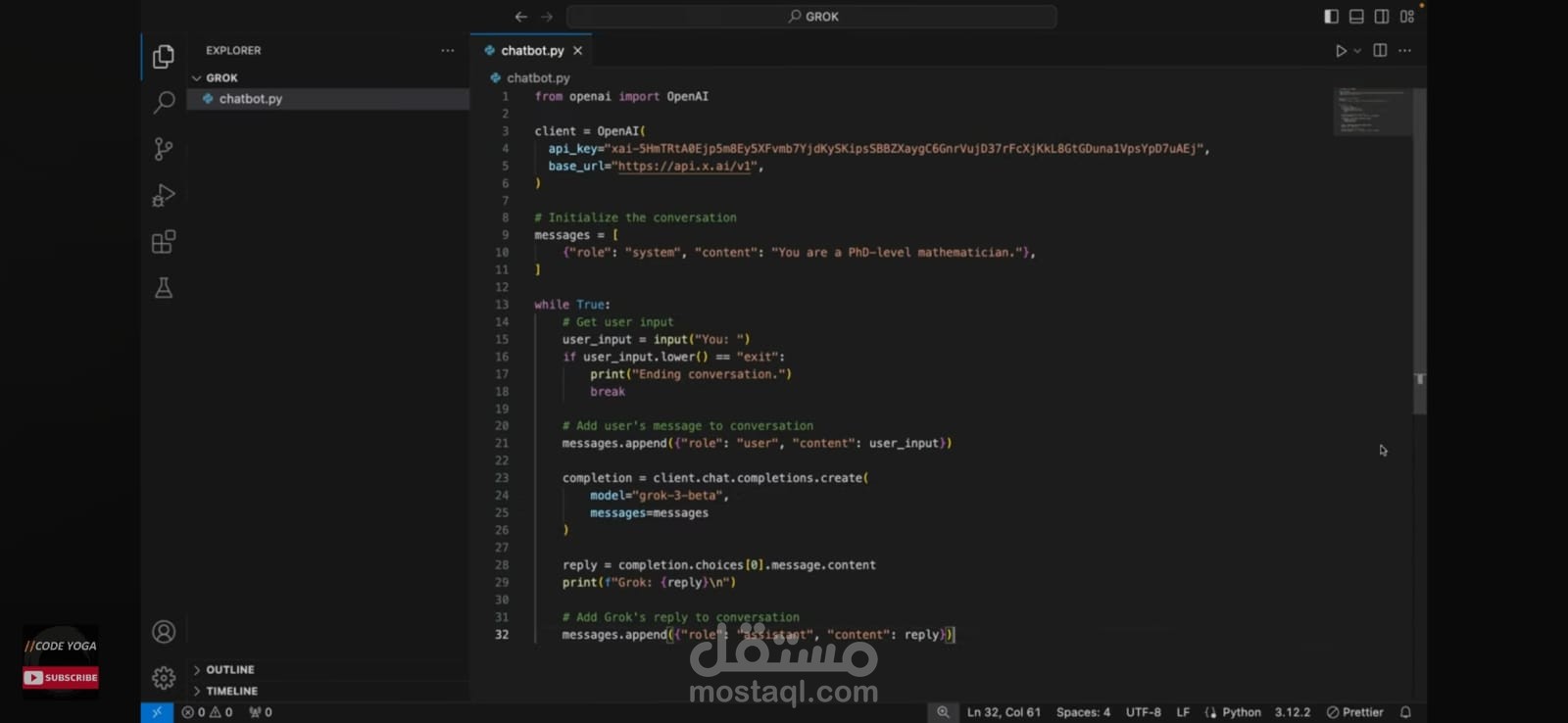This screenshot has width=1568, height=723.
Task: Click the EXPLORER panel title
Action: [233, 51]
